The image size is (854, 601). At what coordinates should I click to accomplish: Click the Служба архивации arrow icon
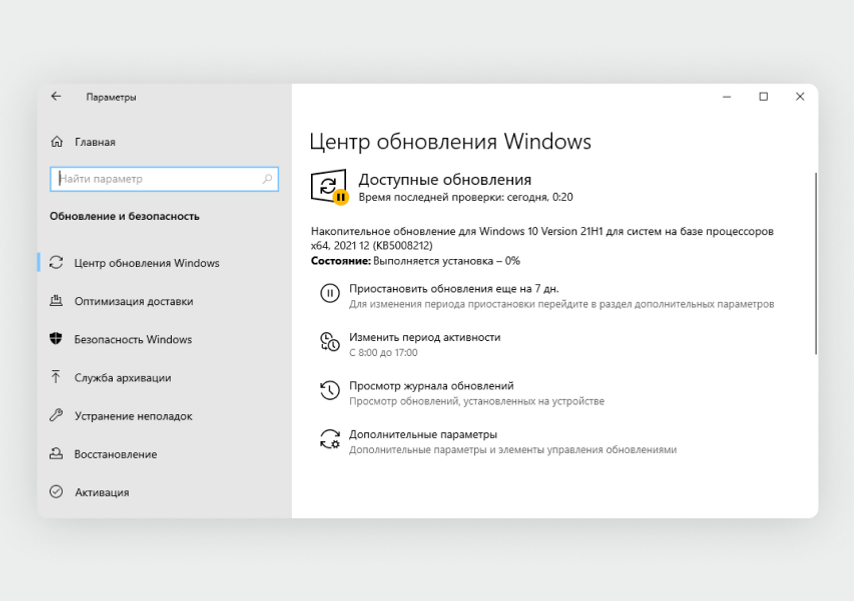tap(56, 377)
